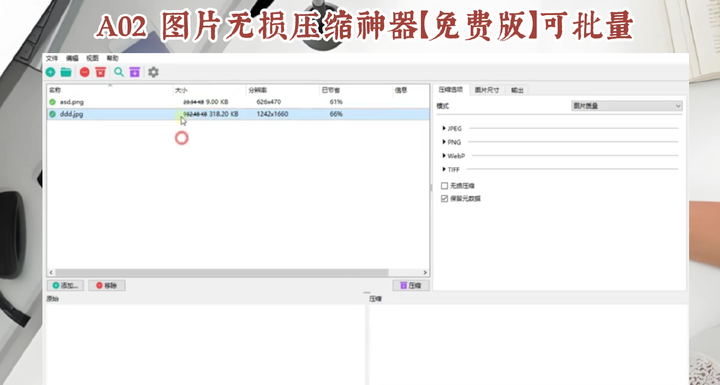The height and width of the screenshot is (385, 720).
Task: Open the 帮助 menu
Action: [112, 58]
